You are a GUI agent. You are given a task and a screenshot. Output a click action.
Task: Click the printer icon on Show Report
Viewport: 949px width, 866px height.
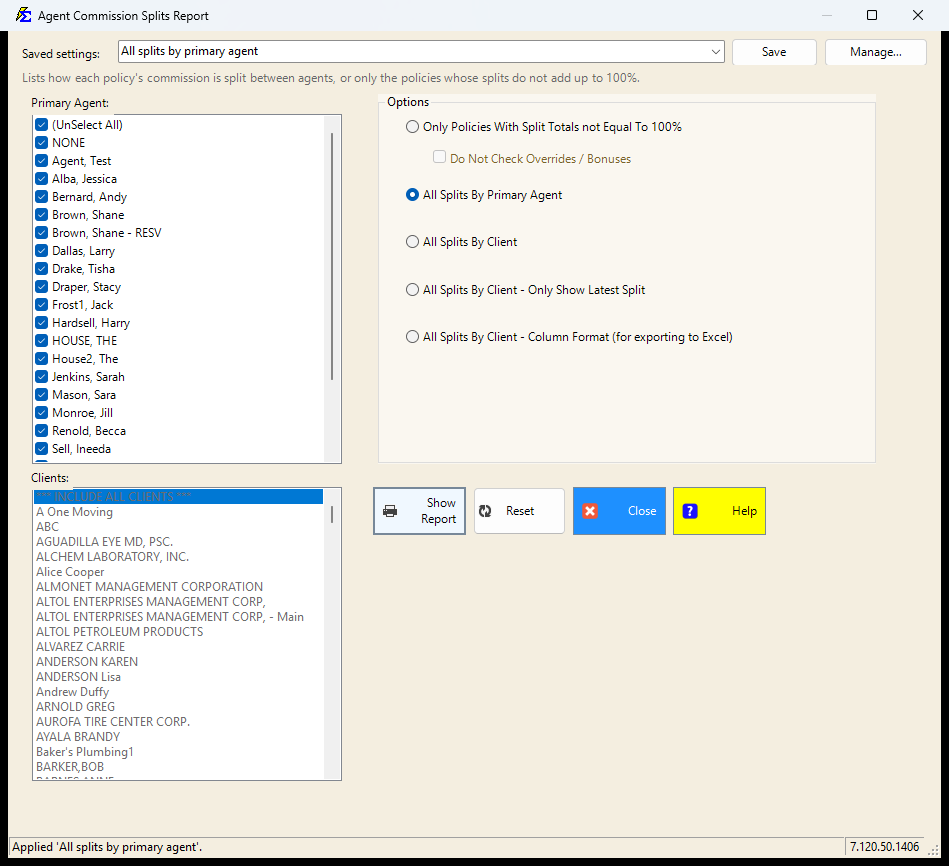tap(390, 511)
